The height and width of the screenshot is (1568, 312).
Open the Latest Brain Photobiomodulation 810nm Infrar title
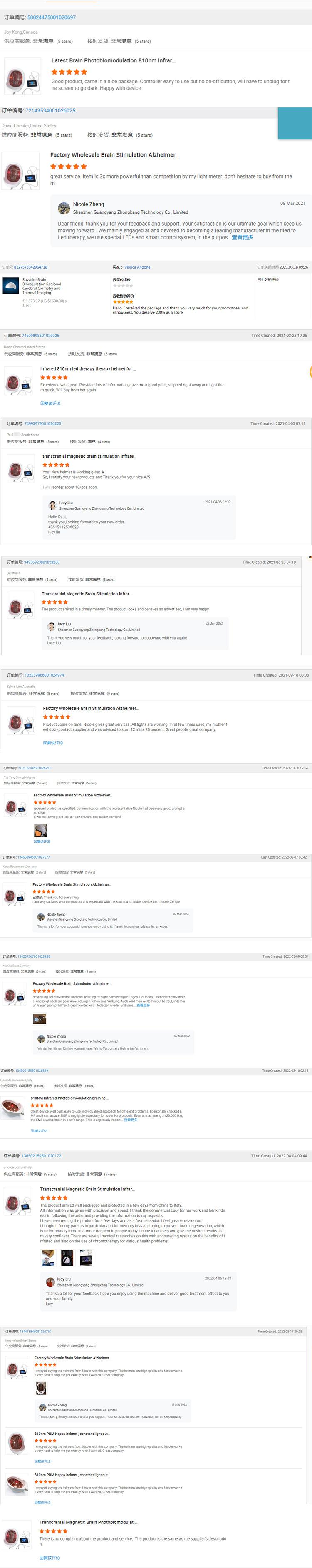113,61
